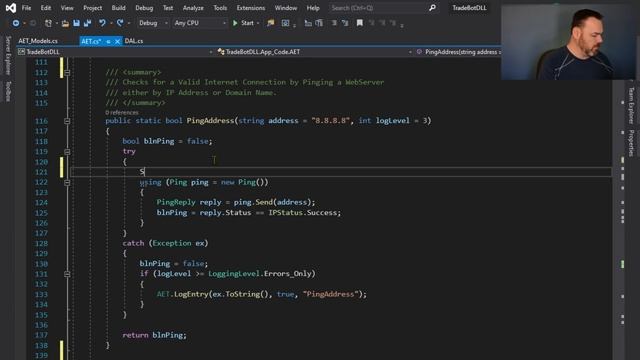Click the New Project toolbar icon

pyautogui.click(x=48, y=23)
